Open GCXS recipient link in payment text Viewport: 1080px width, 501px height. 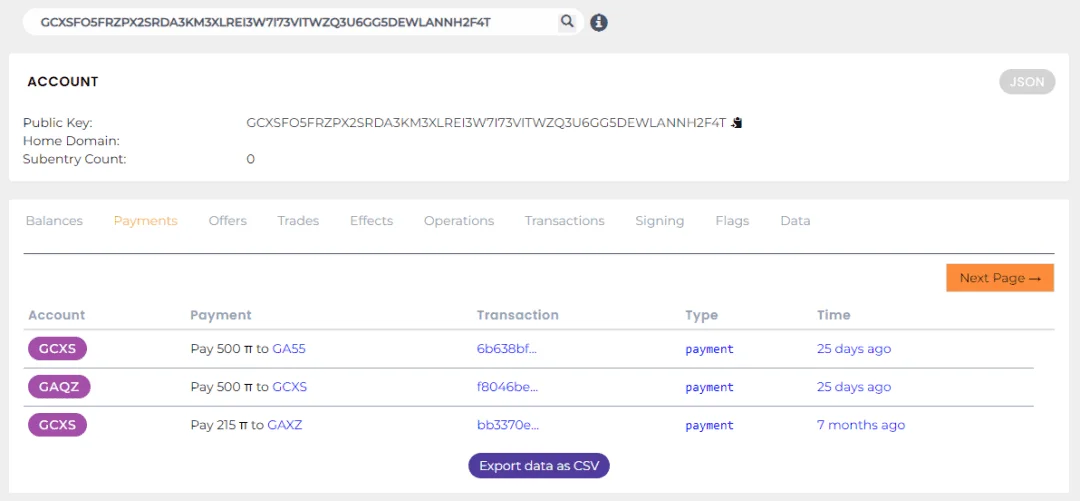(289, 387)
